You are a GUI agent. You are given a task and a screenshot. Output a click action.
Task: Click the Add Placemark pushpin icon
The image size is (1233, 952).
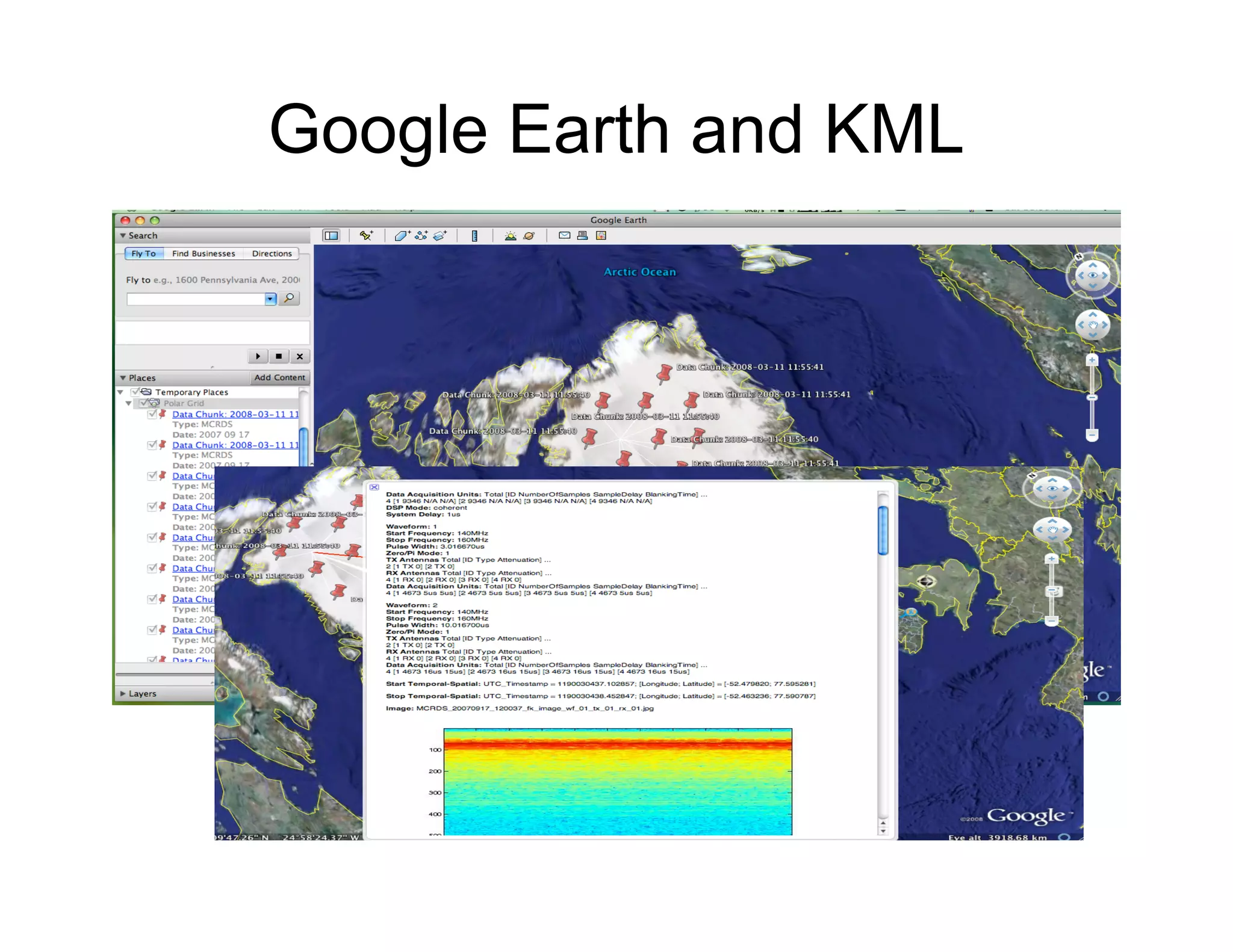pyautogui.click(x=366, y=236)
